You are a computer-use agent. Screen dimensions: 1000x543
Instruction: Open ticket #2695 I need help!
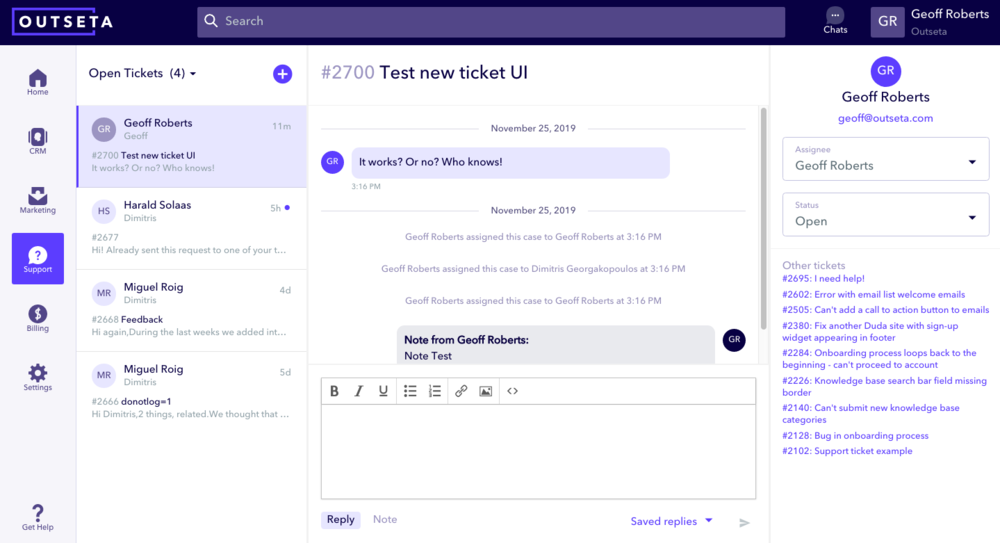(x=823, y=279)
